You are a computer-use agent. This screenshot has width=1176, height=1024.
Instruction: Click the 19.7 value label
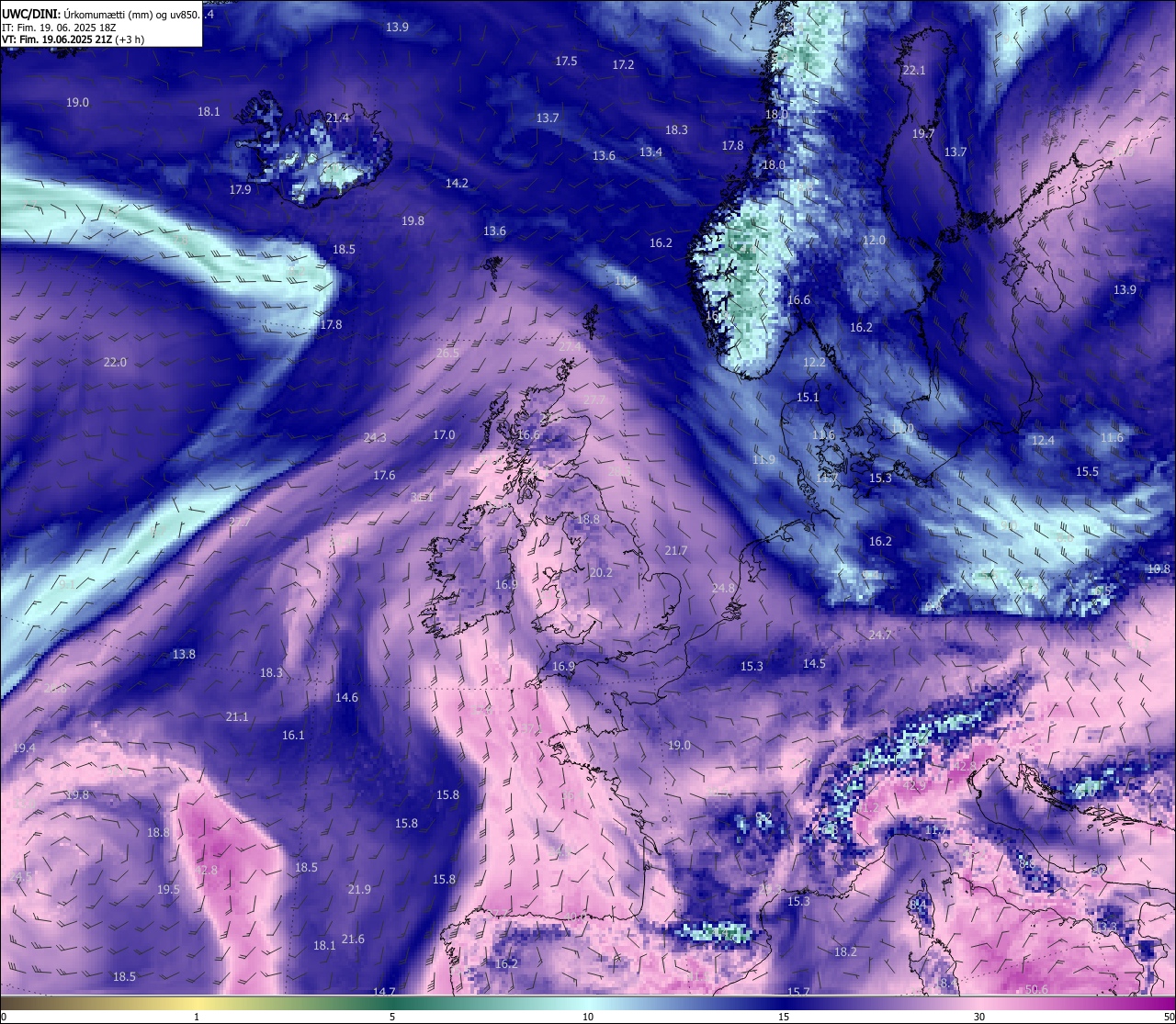click(x=922, y=133)
